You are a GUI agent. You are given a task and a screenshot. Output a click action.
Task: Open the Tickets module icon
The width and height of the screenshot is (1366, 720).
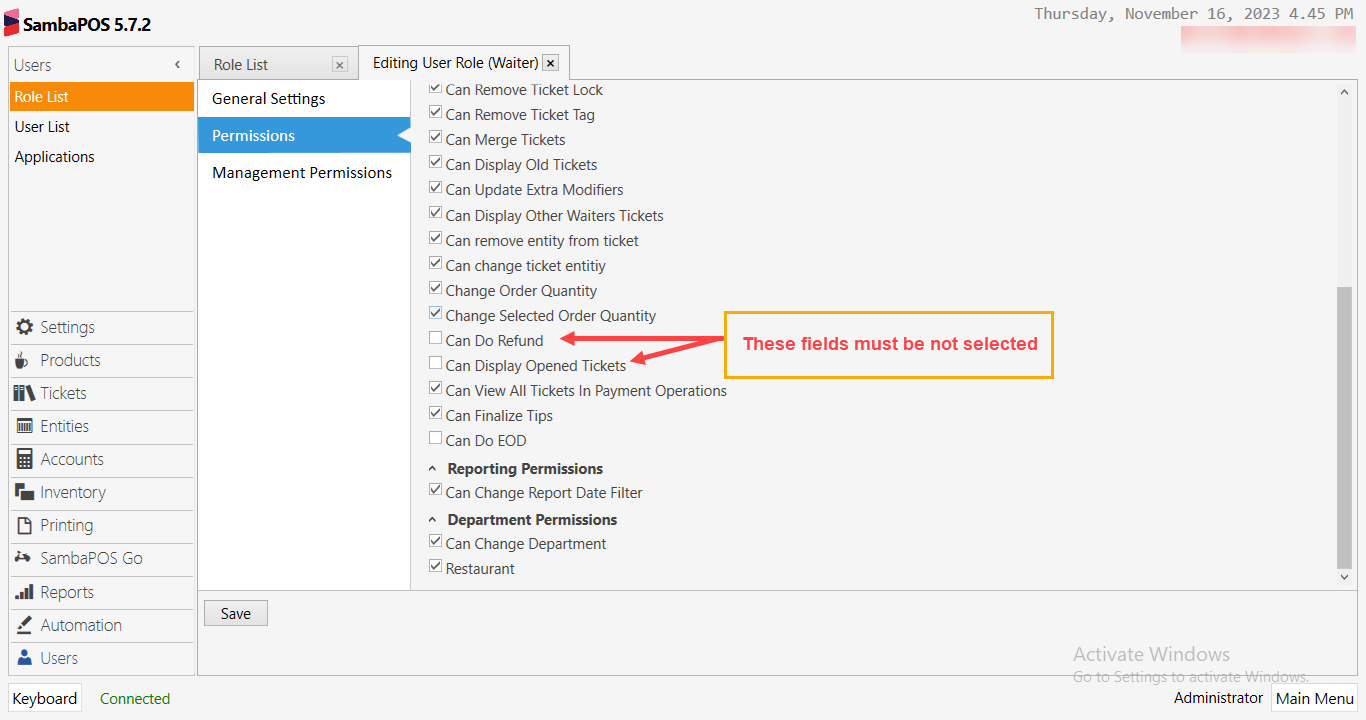(23, 393)
